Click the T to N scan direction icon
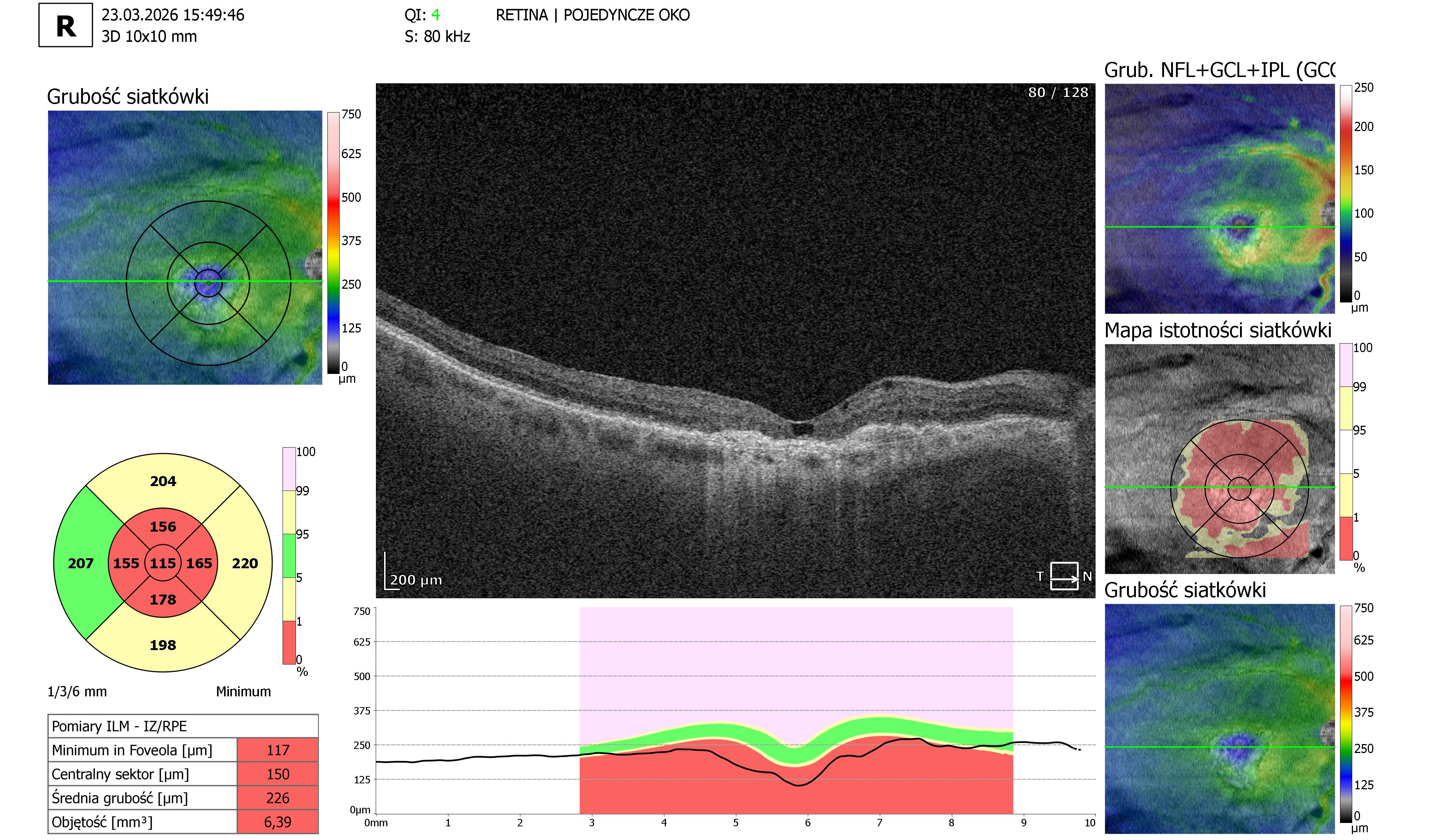The width and height of the screenshot is (1430, 840). pyautogui.click(x=1063, y=576)
